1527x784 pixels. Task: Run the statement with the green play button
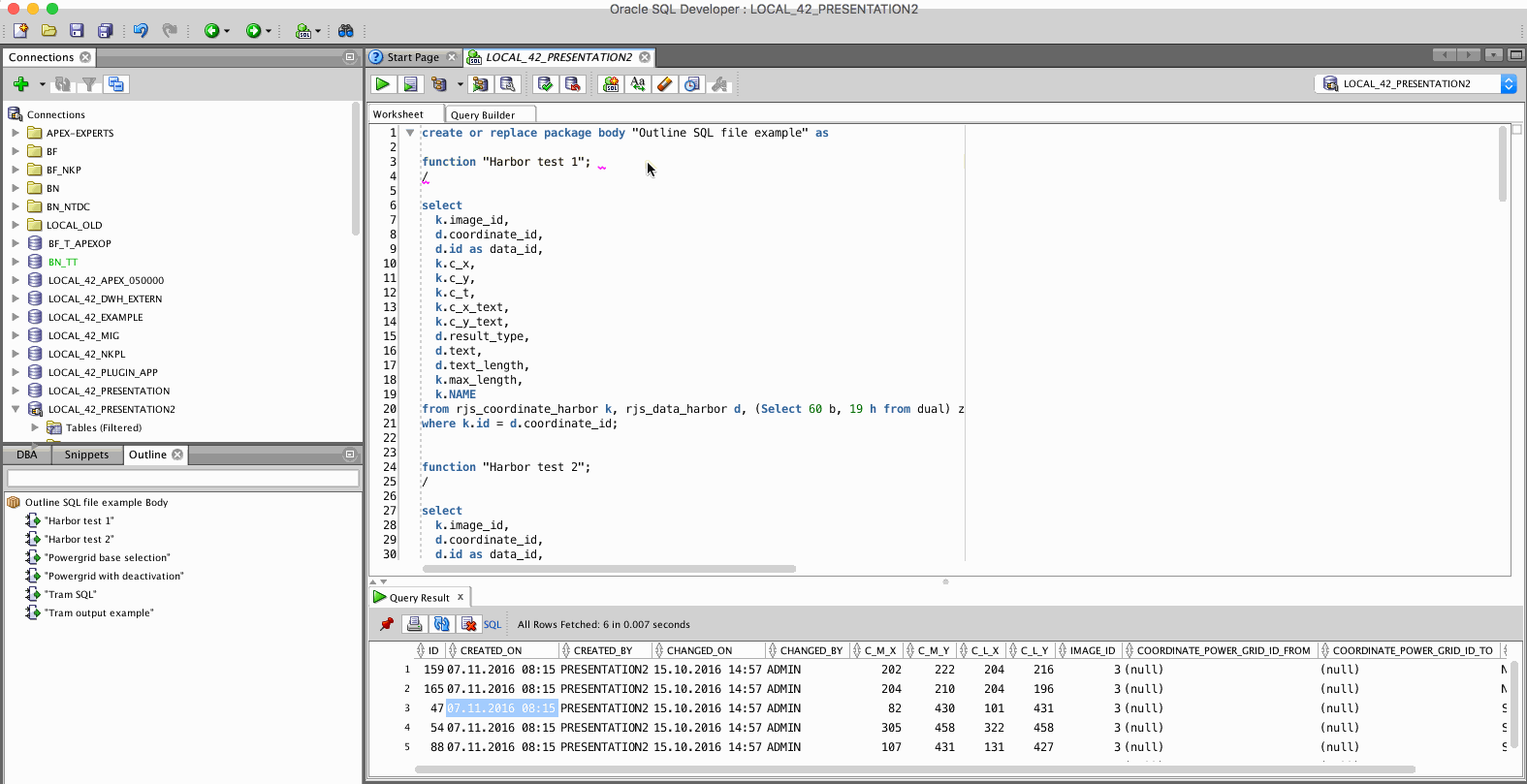pyautogui.click(x=383, y=84)
